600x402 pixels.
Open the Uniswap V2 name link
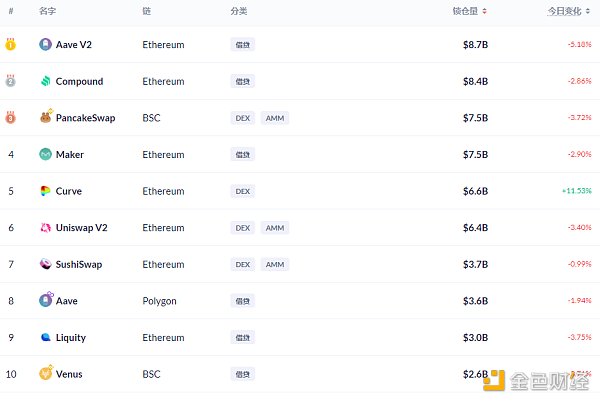[81, 227]
